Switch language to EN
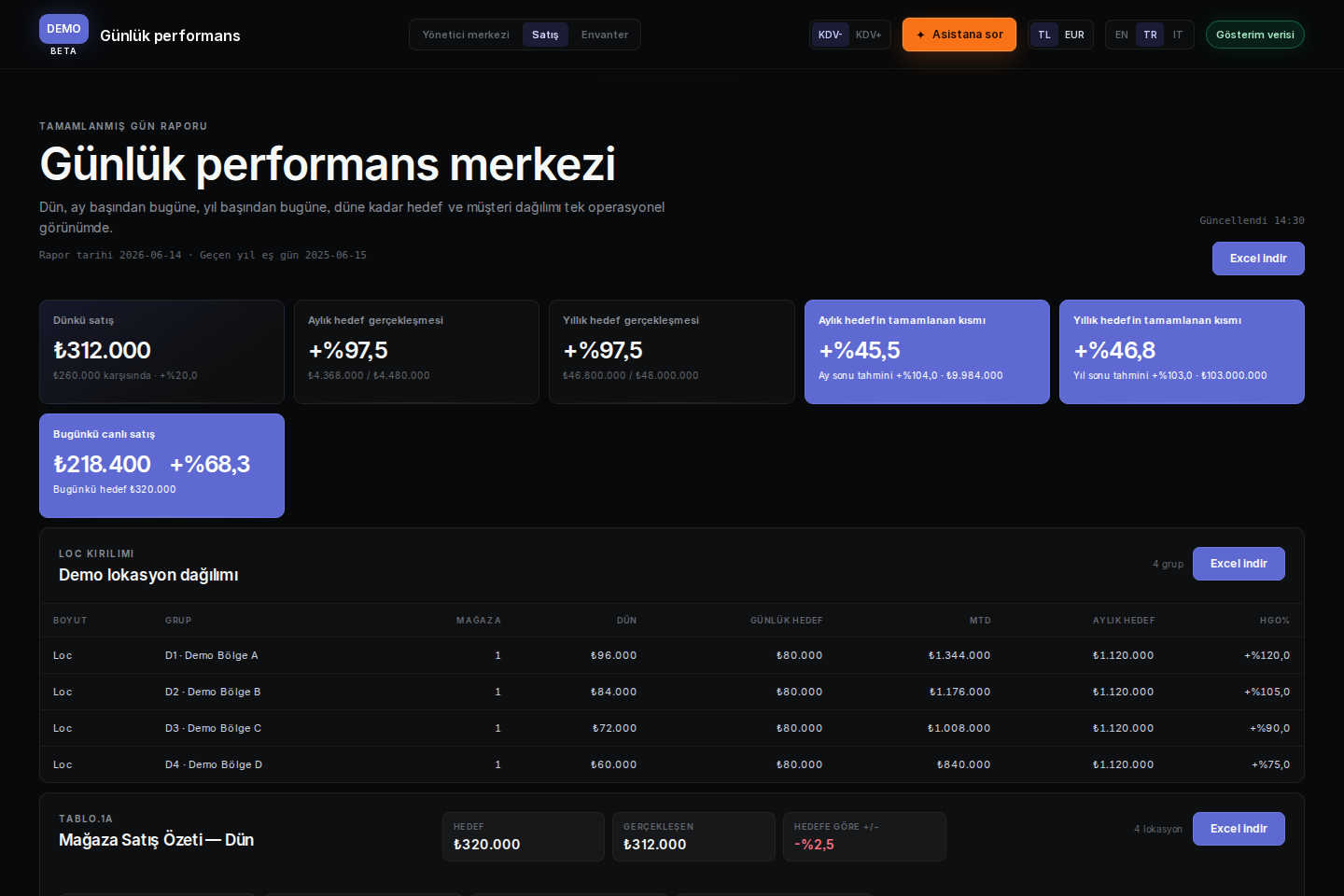 tap(1122, 35)
